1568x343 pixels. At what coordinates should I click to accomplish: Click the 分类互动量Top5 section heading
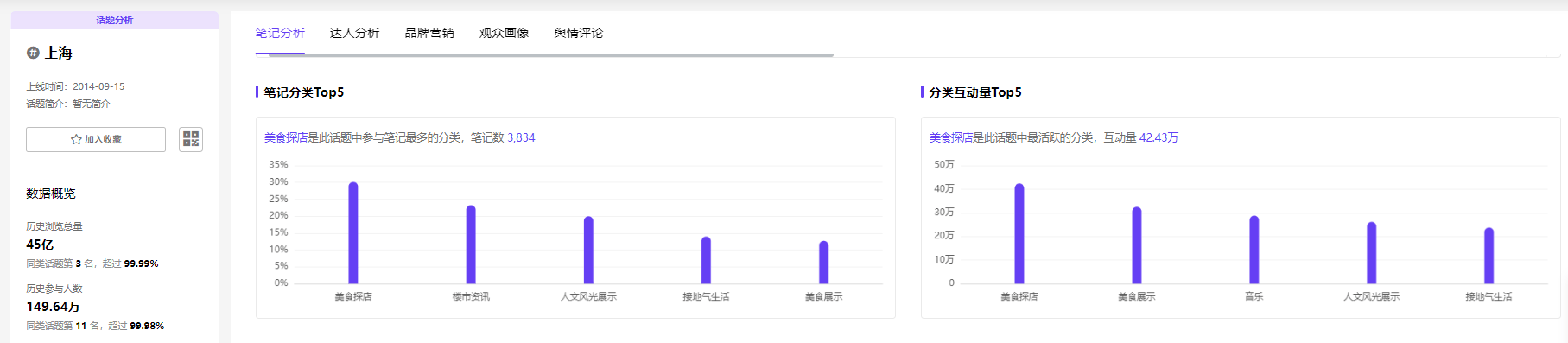pyautogui.click(x=975, y=92)
